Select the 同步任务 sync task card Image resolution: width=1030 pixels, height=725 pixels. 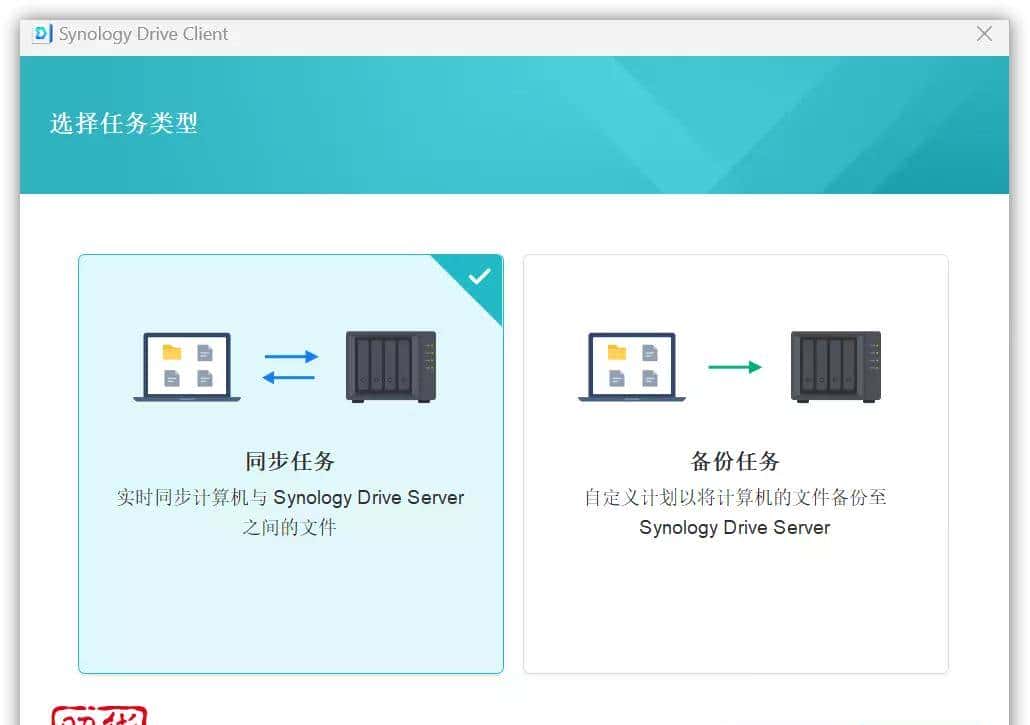click(x=290, y=464)
